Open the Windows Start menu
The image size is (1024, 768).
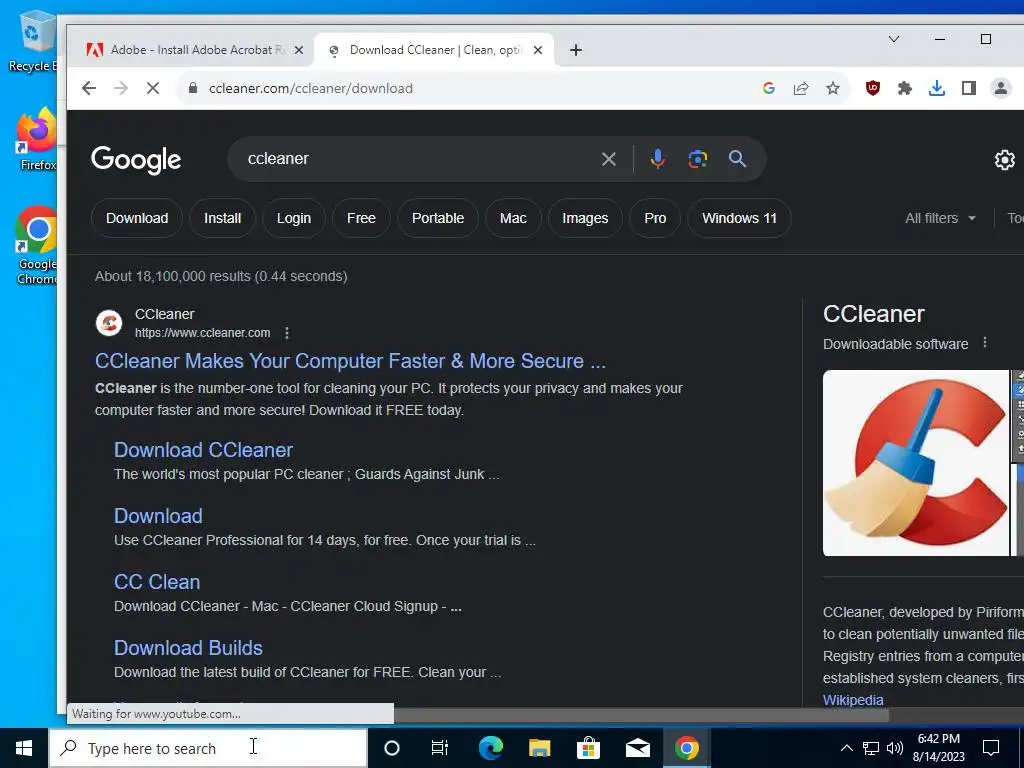pos(24,748)
